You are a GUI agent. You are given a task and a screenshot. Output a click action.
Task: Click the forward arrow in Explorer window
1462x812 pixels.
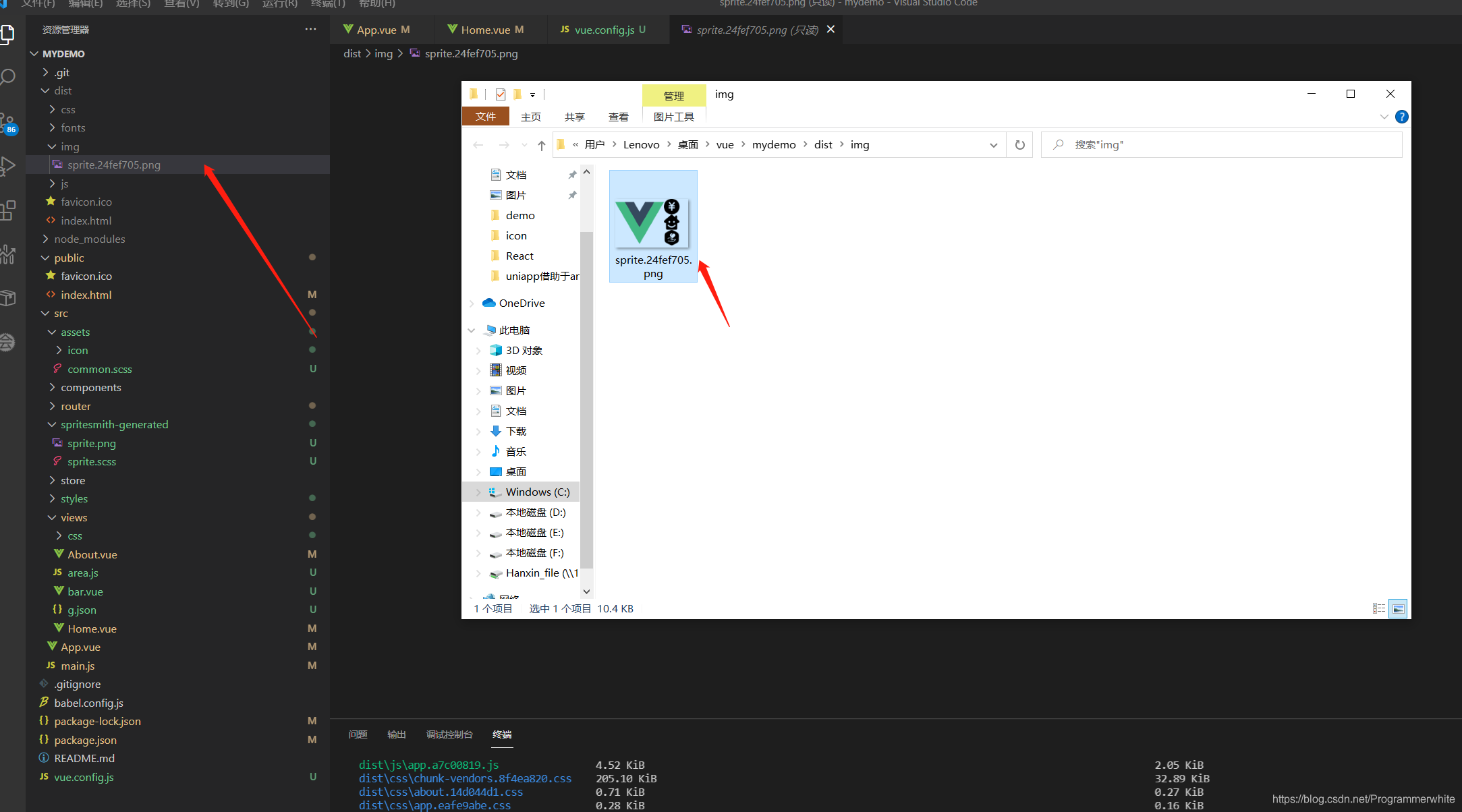coord(503,145)
